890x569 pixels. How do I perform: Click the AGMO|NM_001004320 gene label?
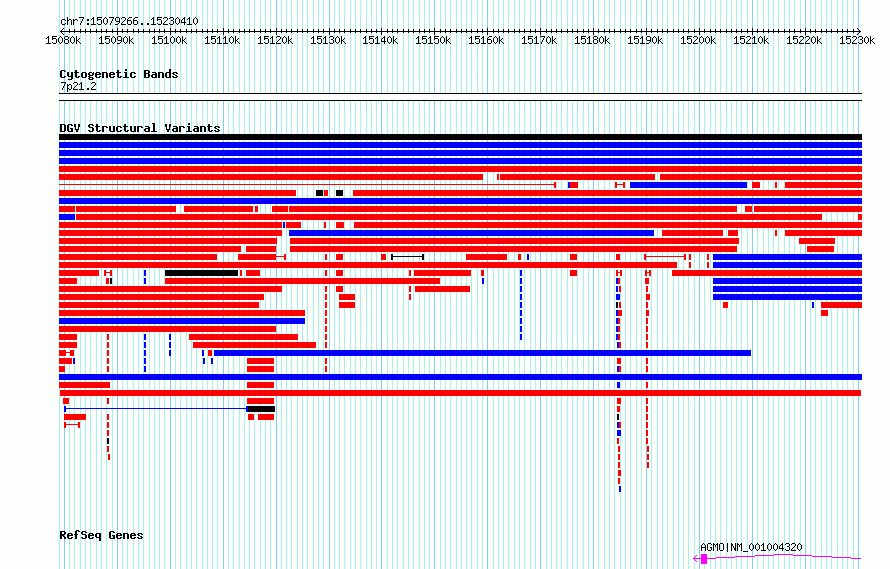751,547
